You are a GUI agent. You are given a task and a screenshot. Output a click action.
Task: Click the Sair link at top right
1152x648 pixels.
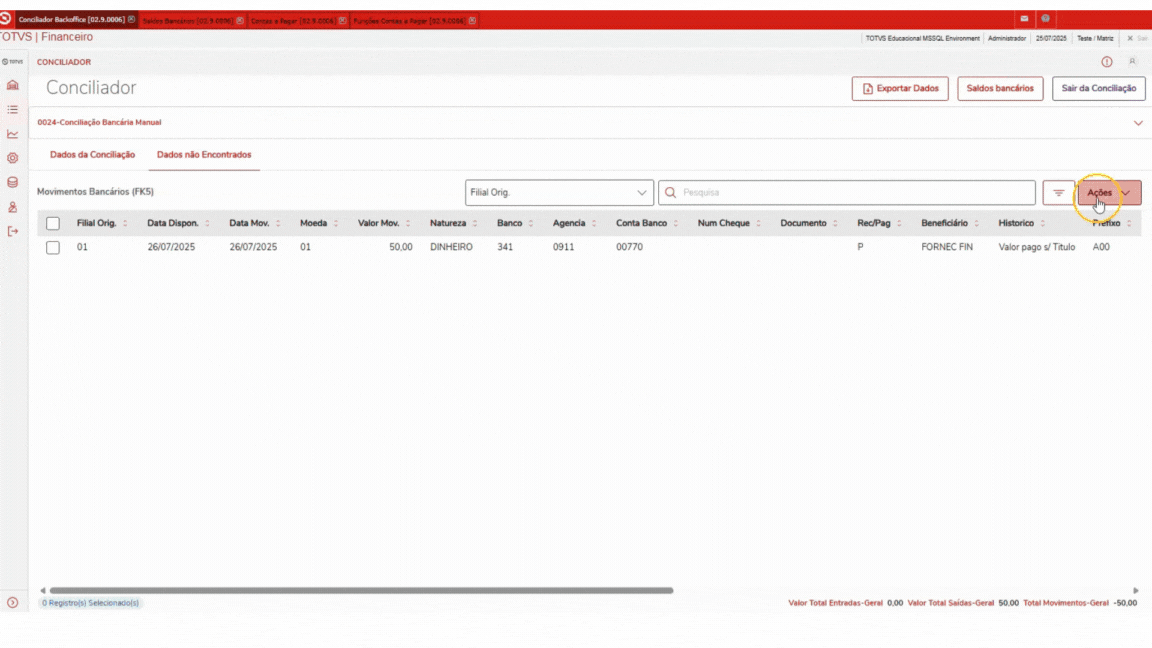[1138, 38]
